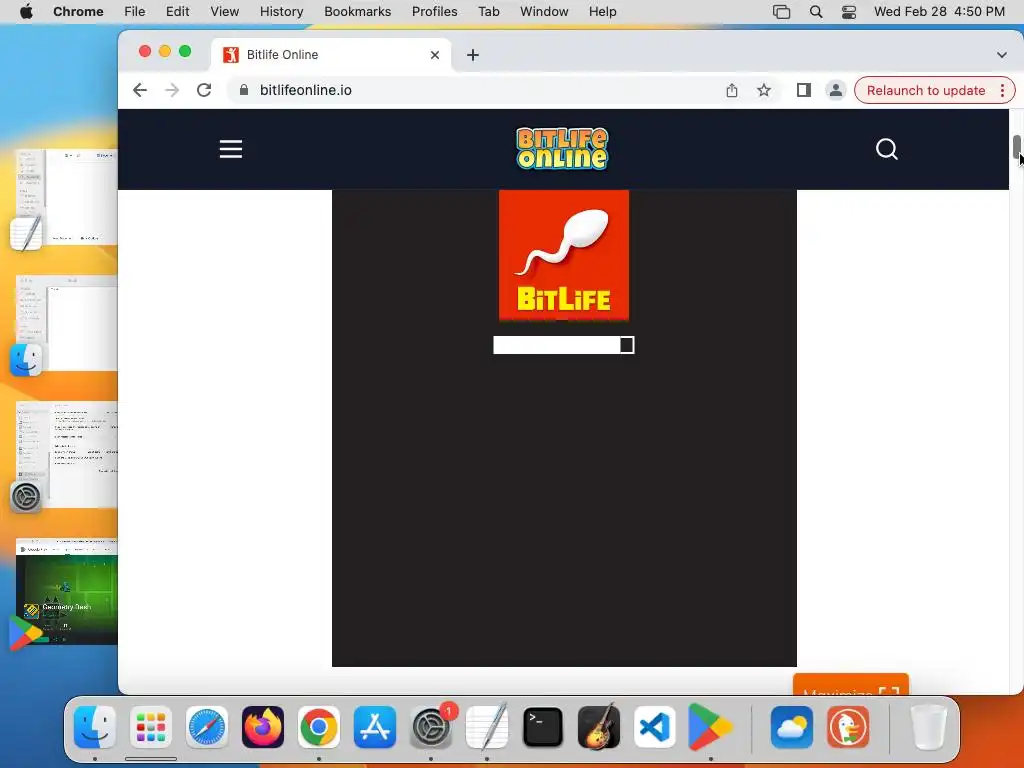The width and height of the screenshot is (1024, 768).
Task: Click the date and time clock
Action: pyautogui.click(x=939, y=11)
